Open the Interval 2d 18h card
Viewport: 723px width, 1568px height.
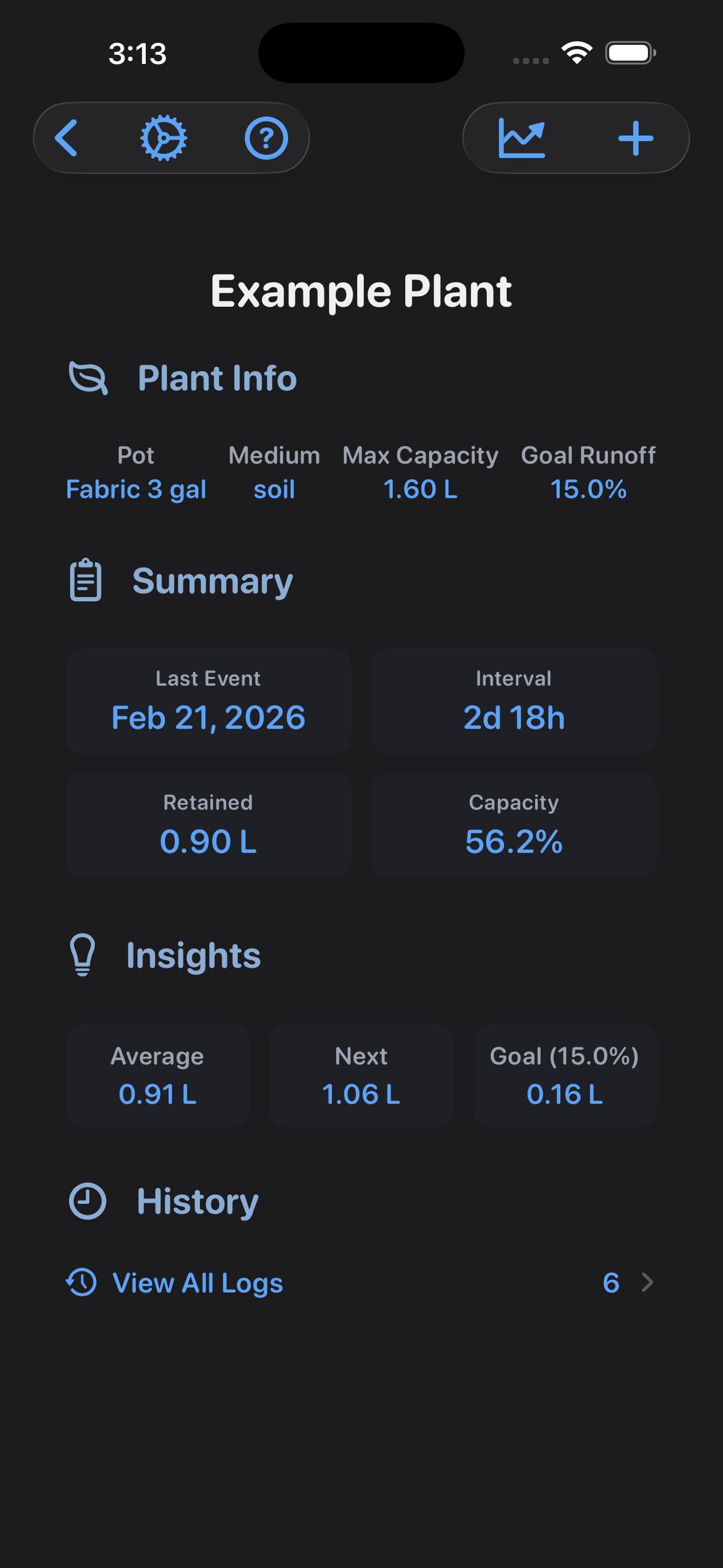515,701
